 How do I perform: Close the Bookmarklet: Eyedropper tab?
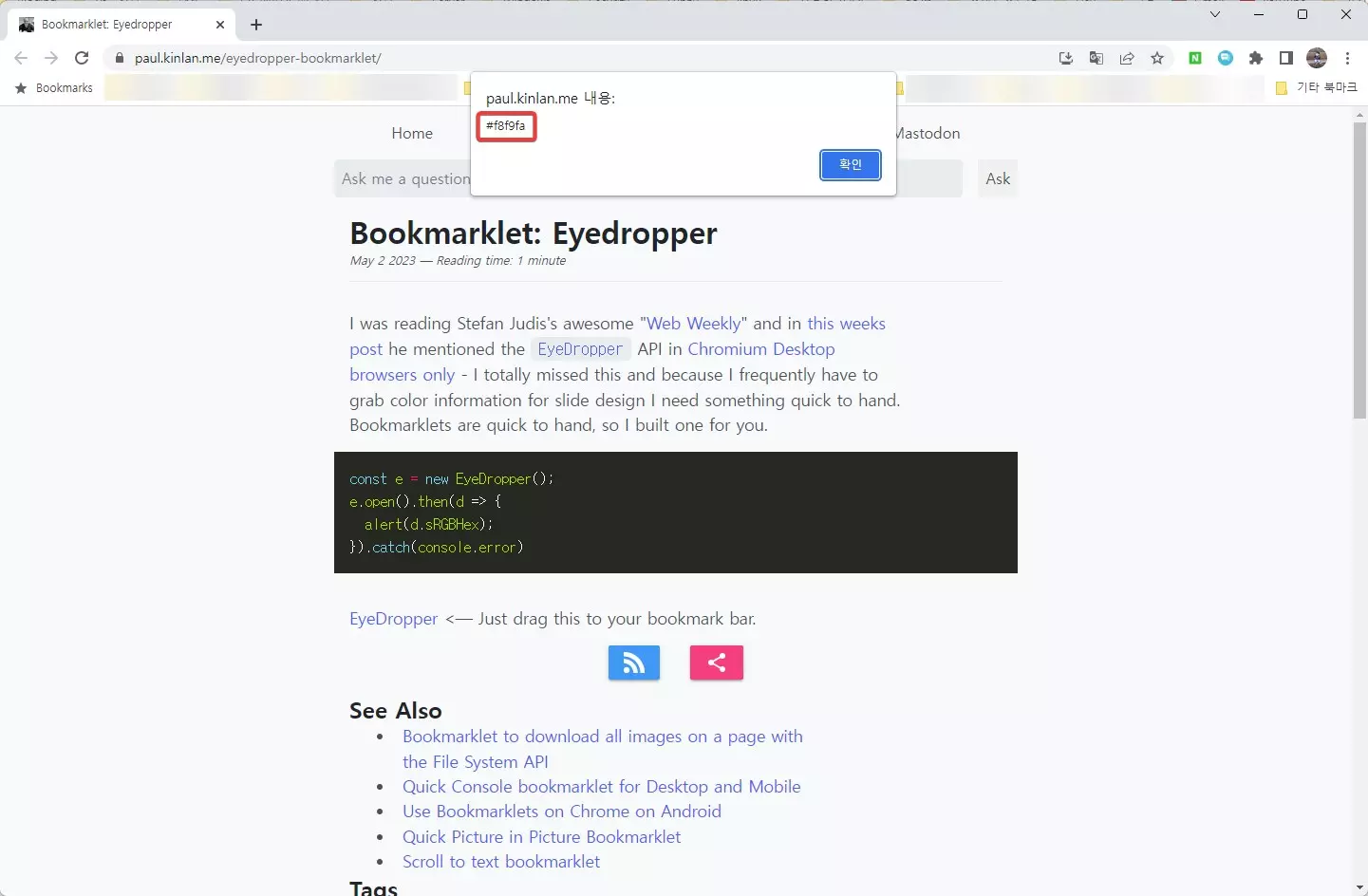click(x=220, y=25)
